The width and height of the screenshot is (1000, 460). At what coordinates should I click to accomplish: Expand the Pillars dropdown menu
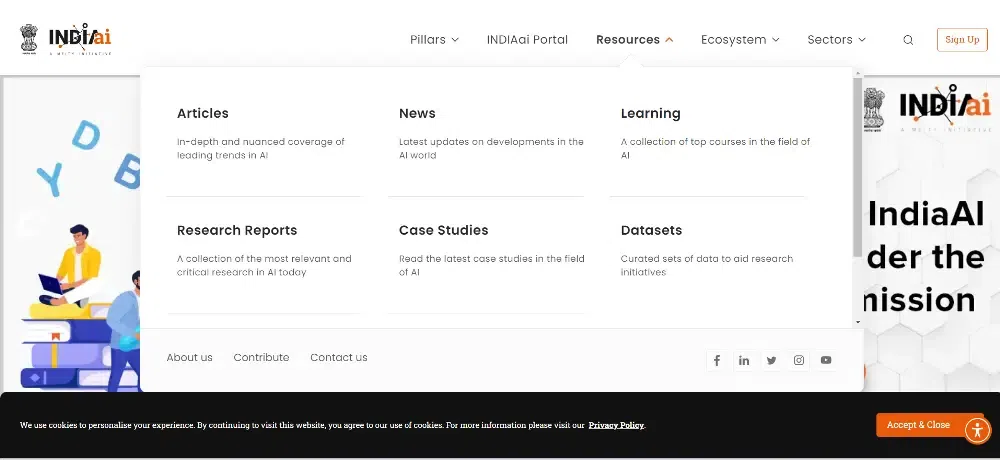pyautogui.click(x=434, y=40)
